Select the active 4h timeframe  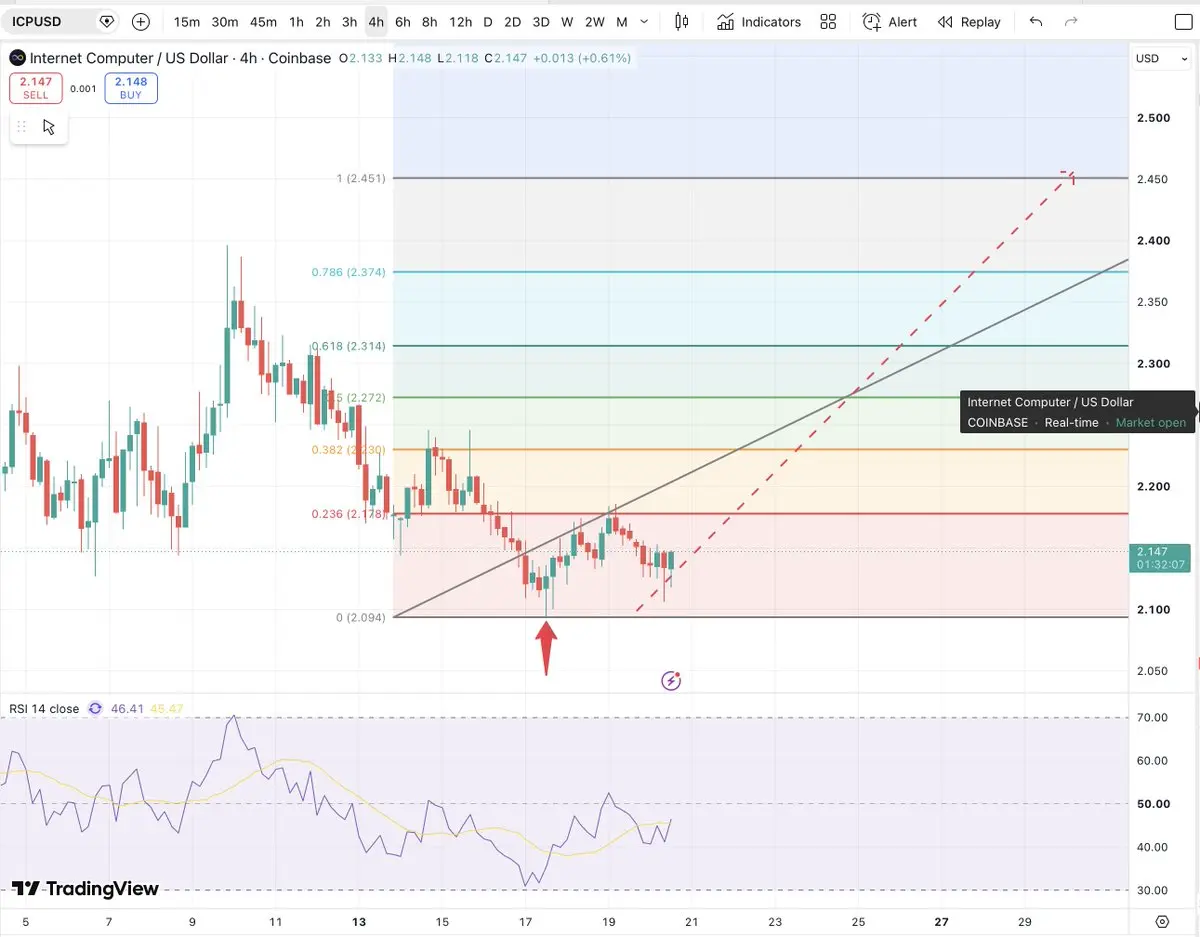point(376,22)
